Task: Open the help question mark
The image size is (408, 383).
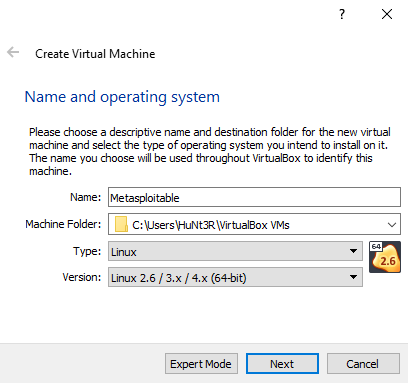Action: pyautogui.click(x=342, y=14)
